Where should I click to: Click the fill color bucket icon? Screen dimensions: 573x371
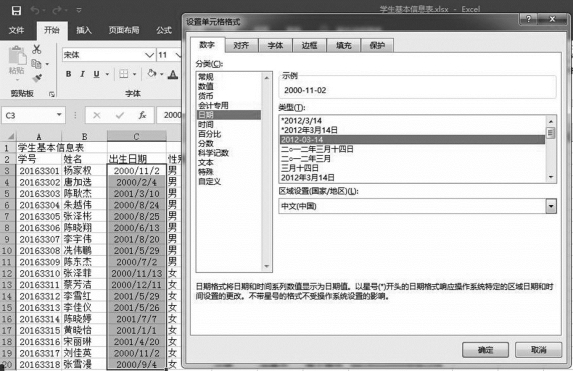pos(151,74)
